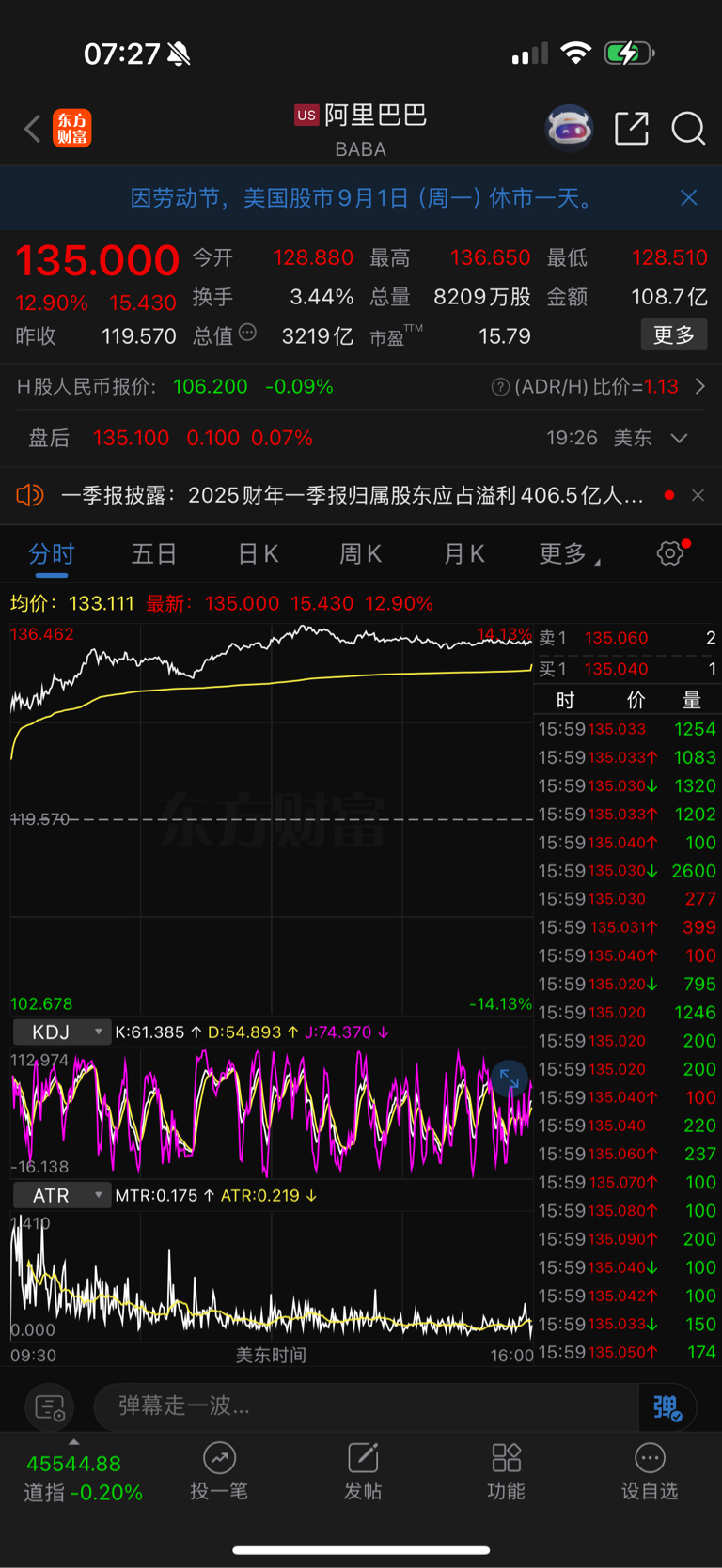The width and height of the screenshot is (722, 1568).
Task: Tap the 135.000 latest price
Action: (97, 260)
